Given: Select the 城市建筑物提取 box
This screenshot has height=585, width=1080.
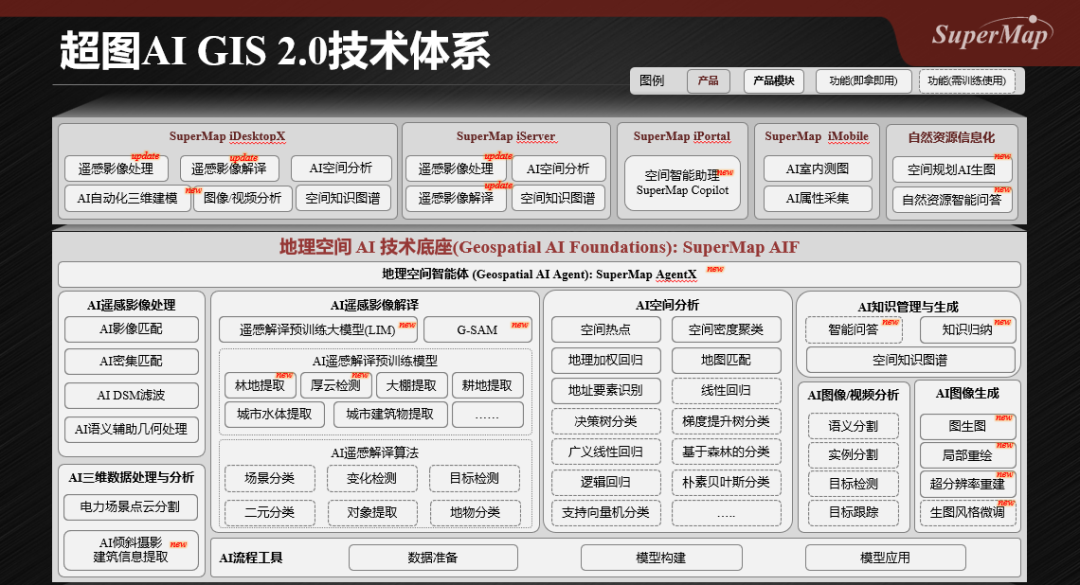Looking at the screenshot, I should (390, 415).
